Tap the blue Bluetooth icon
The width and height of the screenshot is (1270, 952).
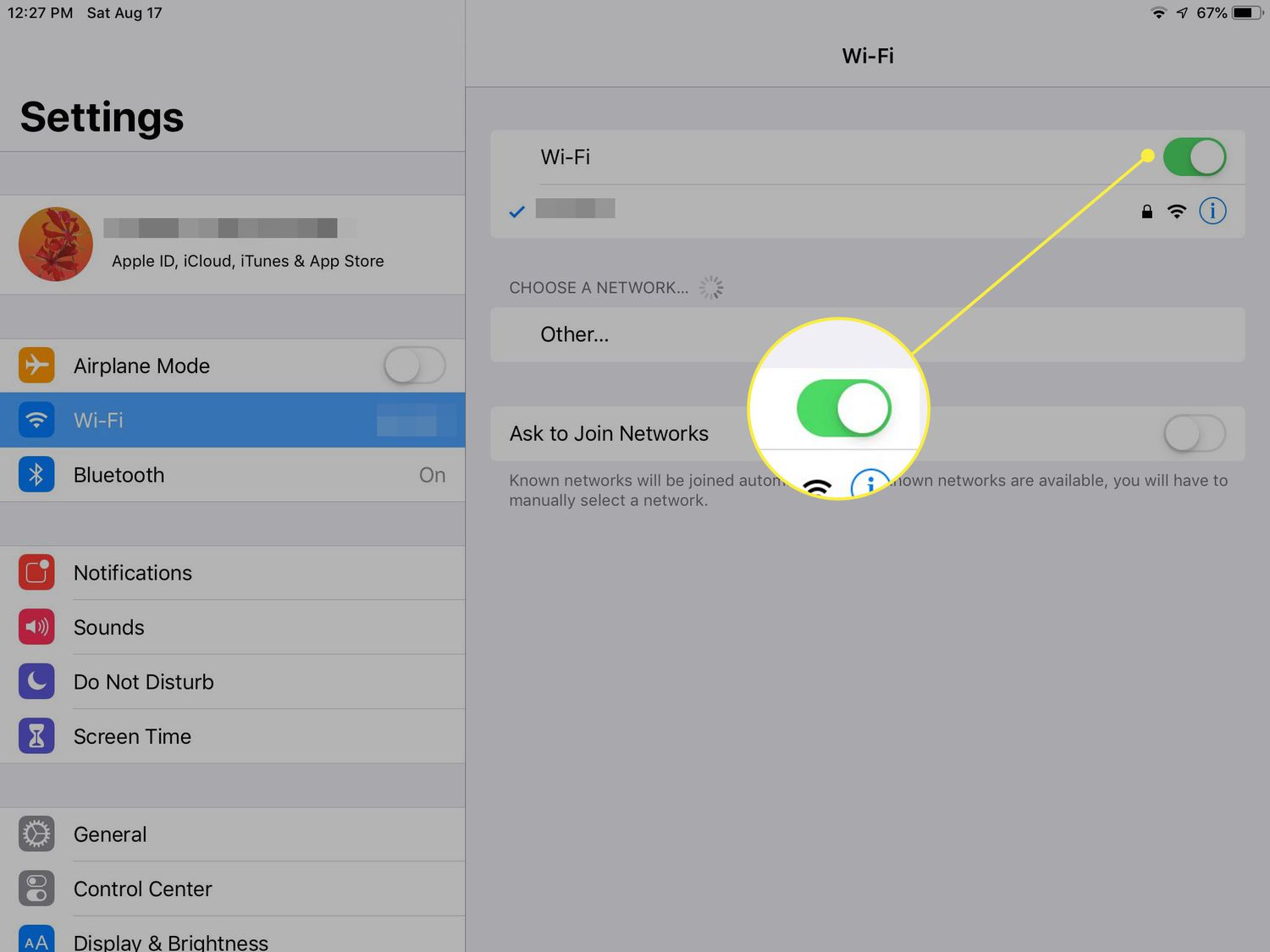36,475
